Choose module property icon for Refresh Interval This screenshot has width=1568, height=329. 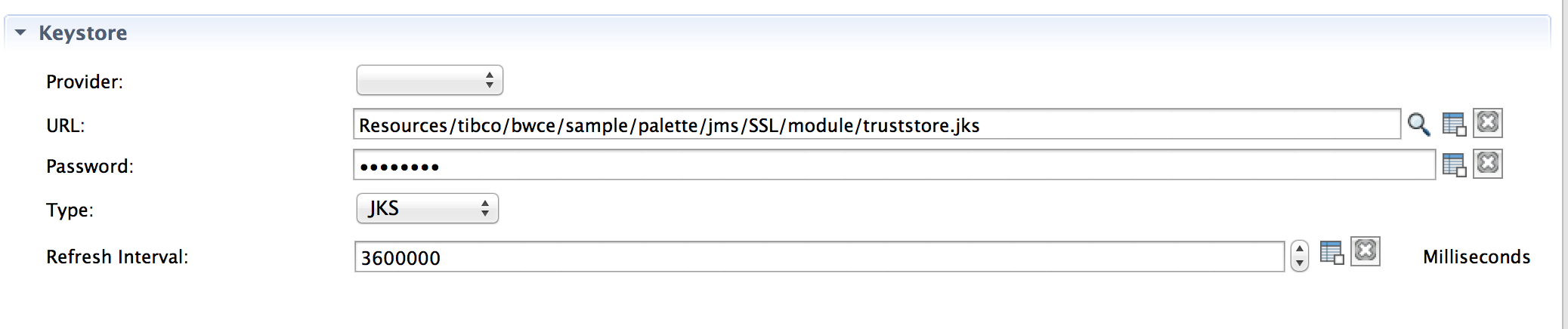pos(1331,252)
